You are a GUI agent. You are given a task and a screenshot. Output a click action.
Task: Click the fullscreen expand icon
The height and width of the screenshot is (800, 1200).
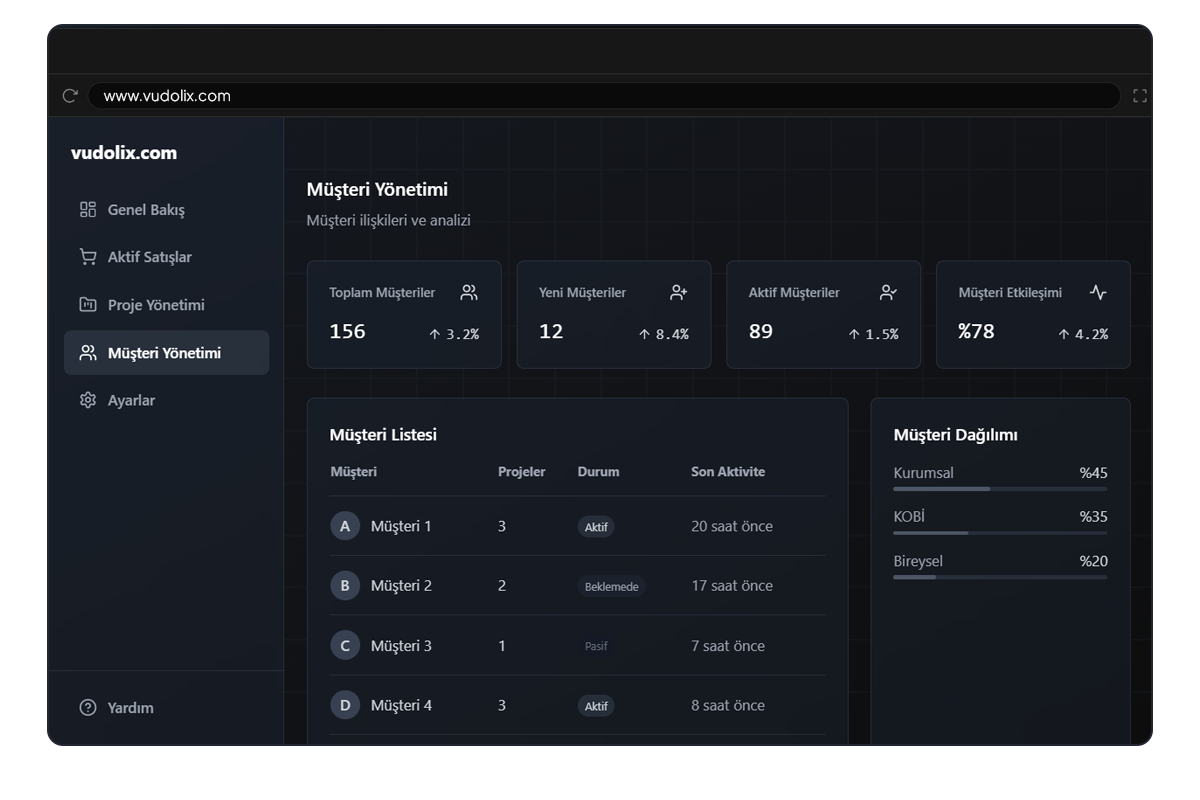point(1139,96)
